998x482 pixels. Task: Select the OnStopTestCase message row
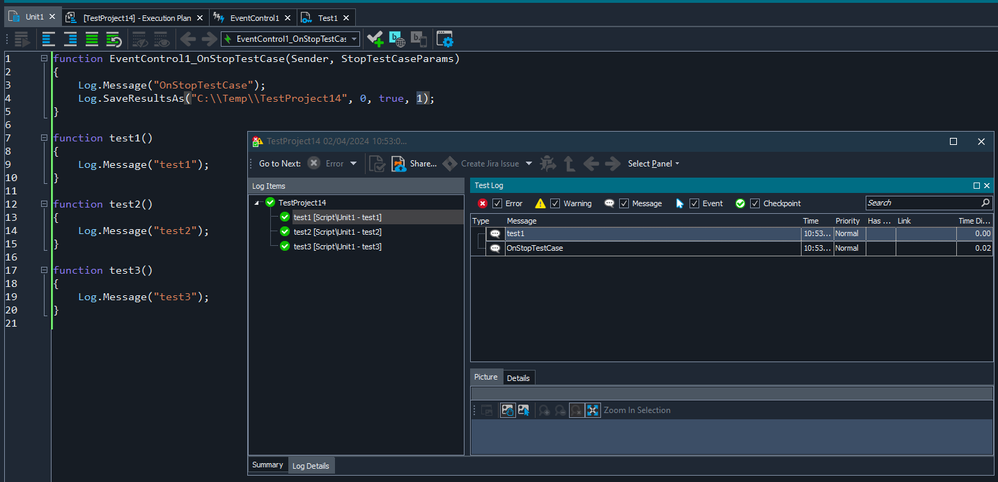pyautogui.click(x=534, y=248)
